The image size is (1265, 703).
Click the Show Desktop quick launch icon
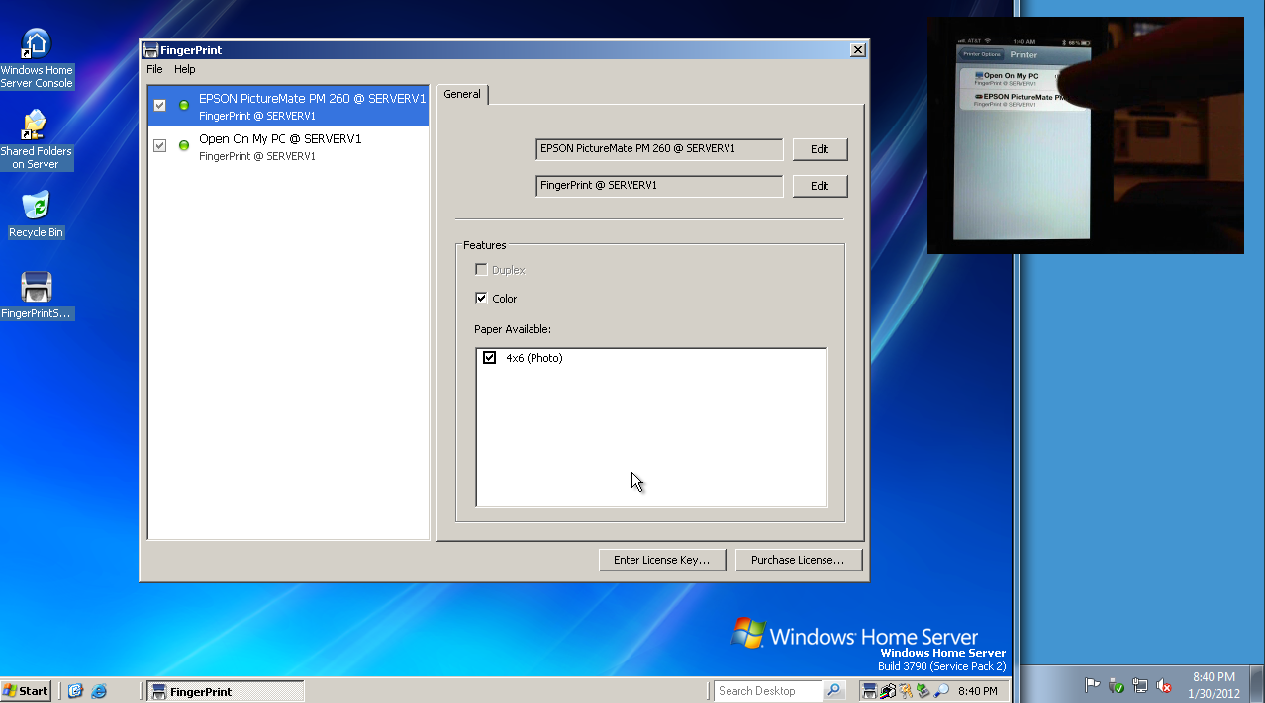pyautogui.click(x=75, y=691)
